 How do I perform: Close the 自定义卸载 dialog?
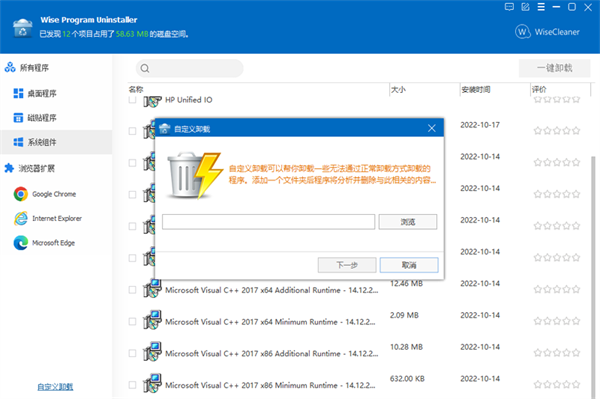tap(432, 128)
